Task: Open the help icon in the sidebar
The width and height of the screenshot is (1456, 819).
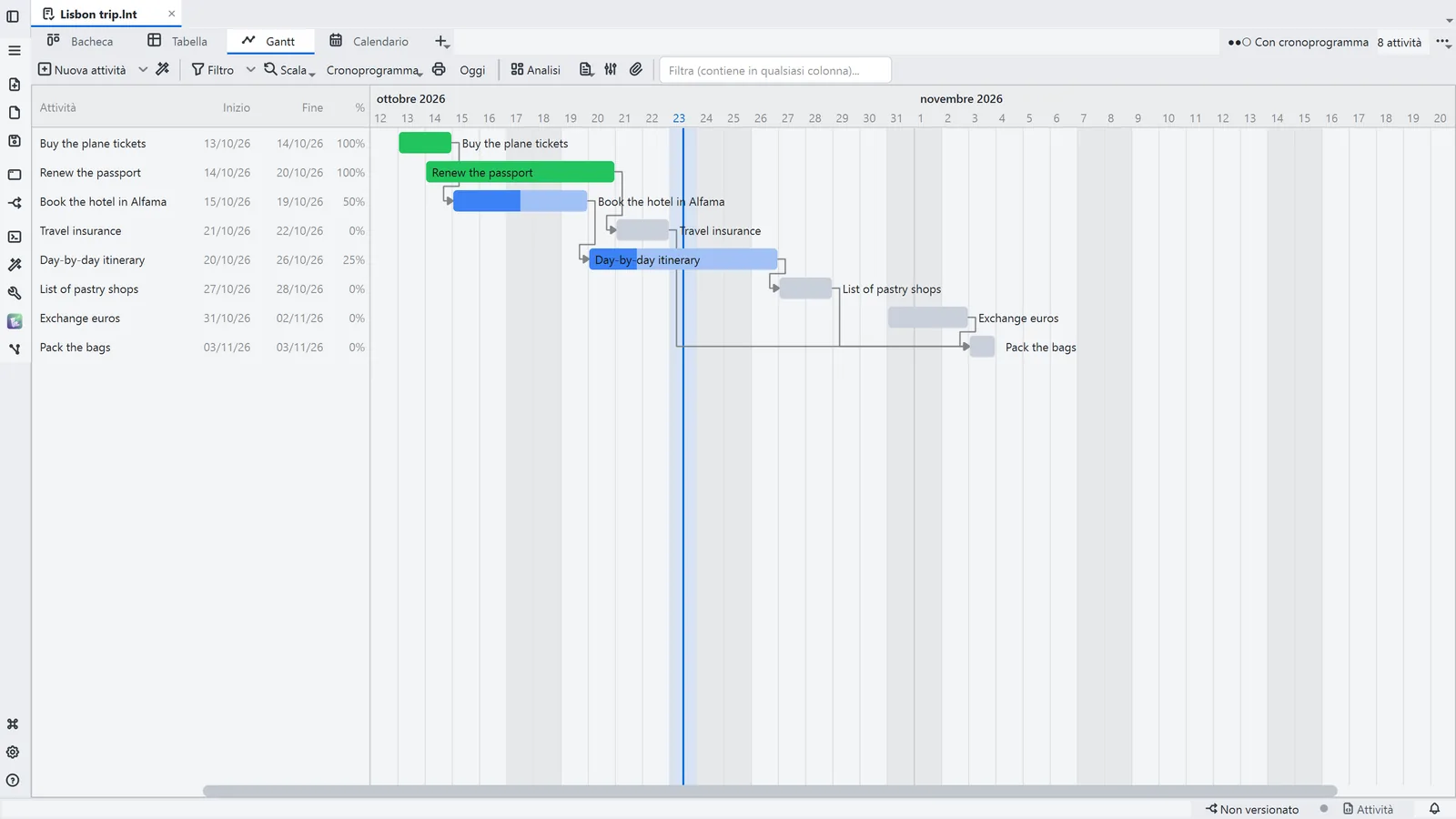Action: (13, 781)
